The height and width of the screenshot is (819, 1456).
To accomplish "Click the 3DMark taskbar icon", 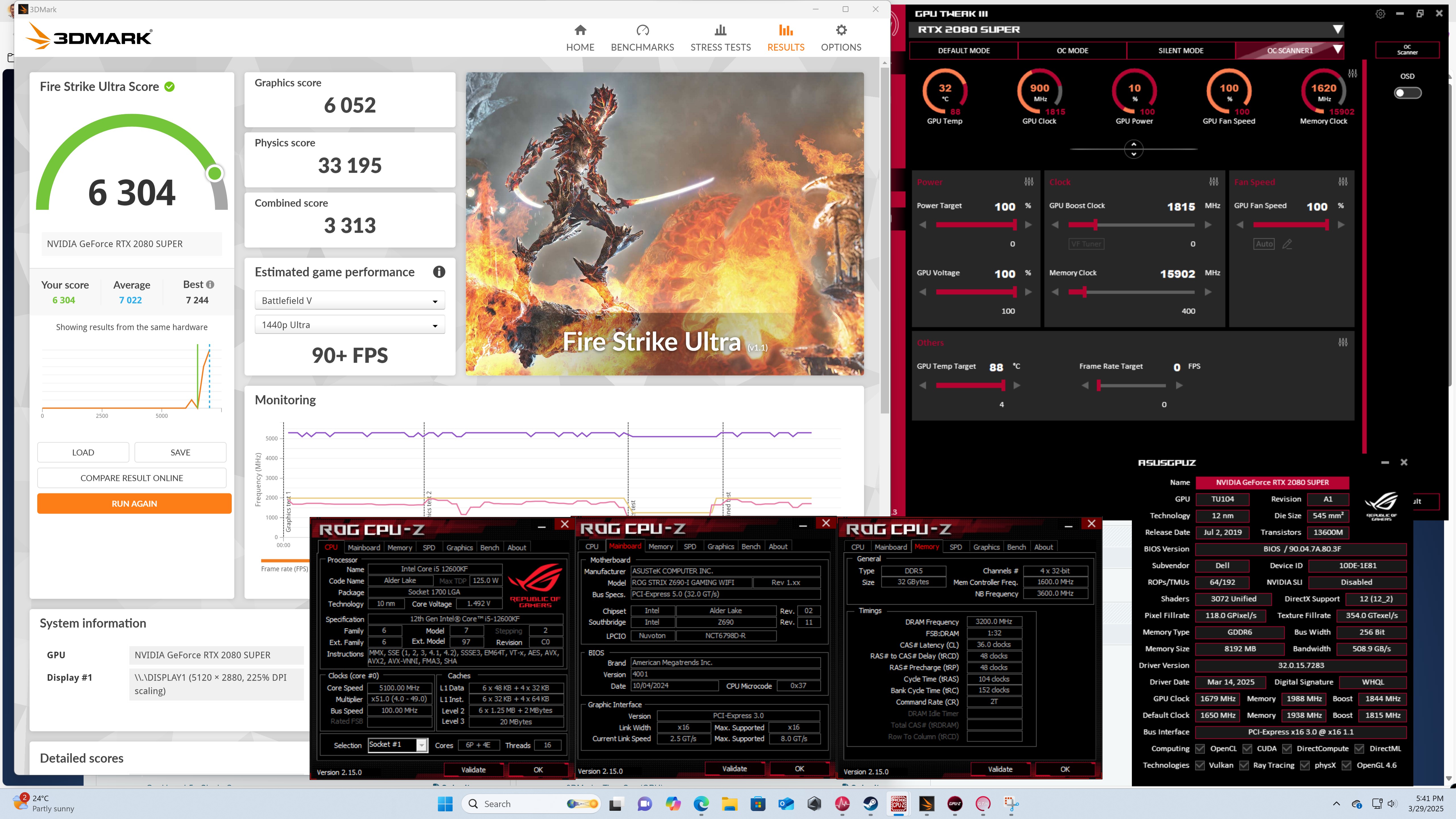I will pyautogui.click(x=926, y=804).
